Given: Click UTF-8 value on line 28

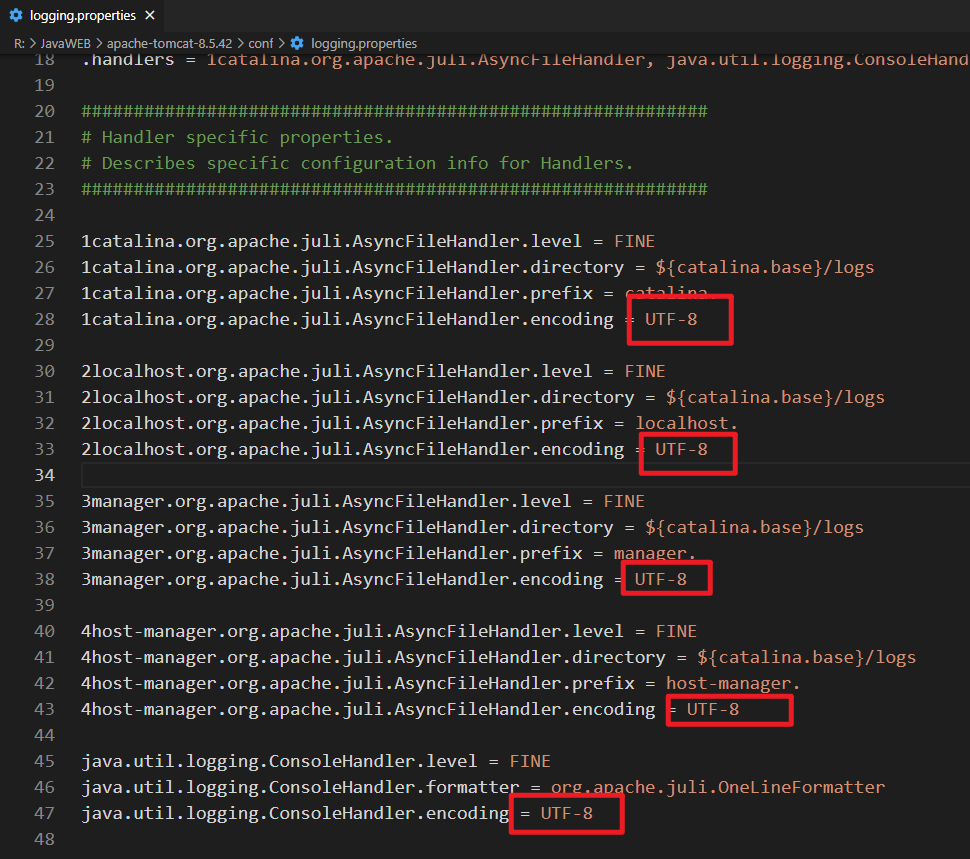Looking at the screenshot, I should click(x=671, y=319).
